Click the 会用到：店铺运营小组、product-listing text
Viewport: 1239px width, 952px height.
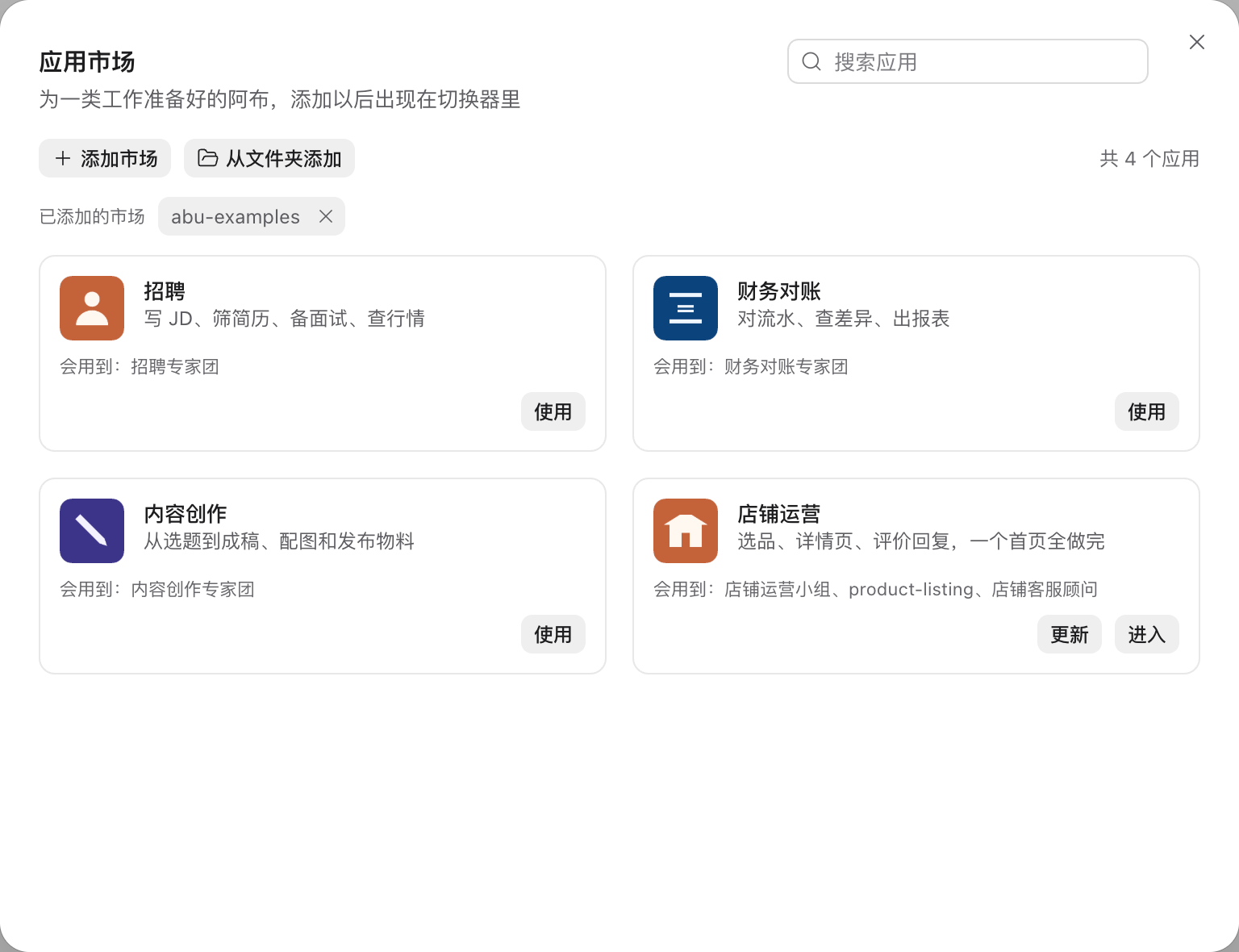click(x=876, y=590)
